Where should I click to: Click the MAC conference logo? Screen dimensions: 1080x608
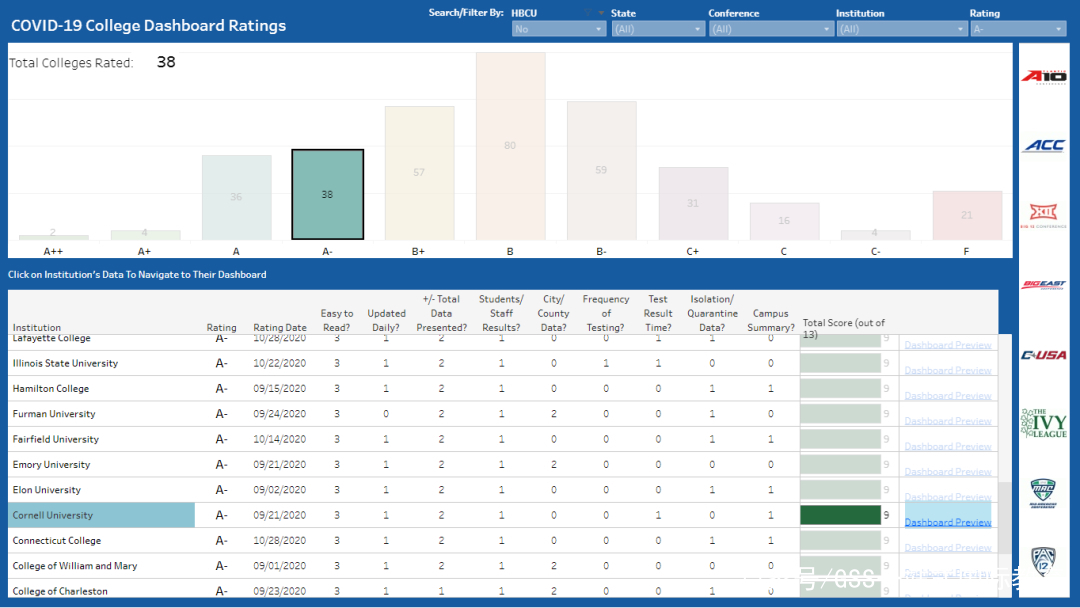point(1043,493)
